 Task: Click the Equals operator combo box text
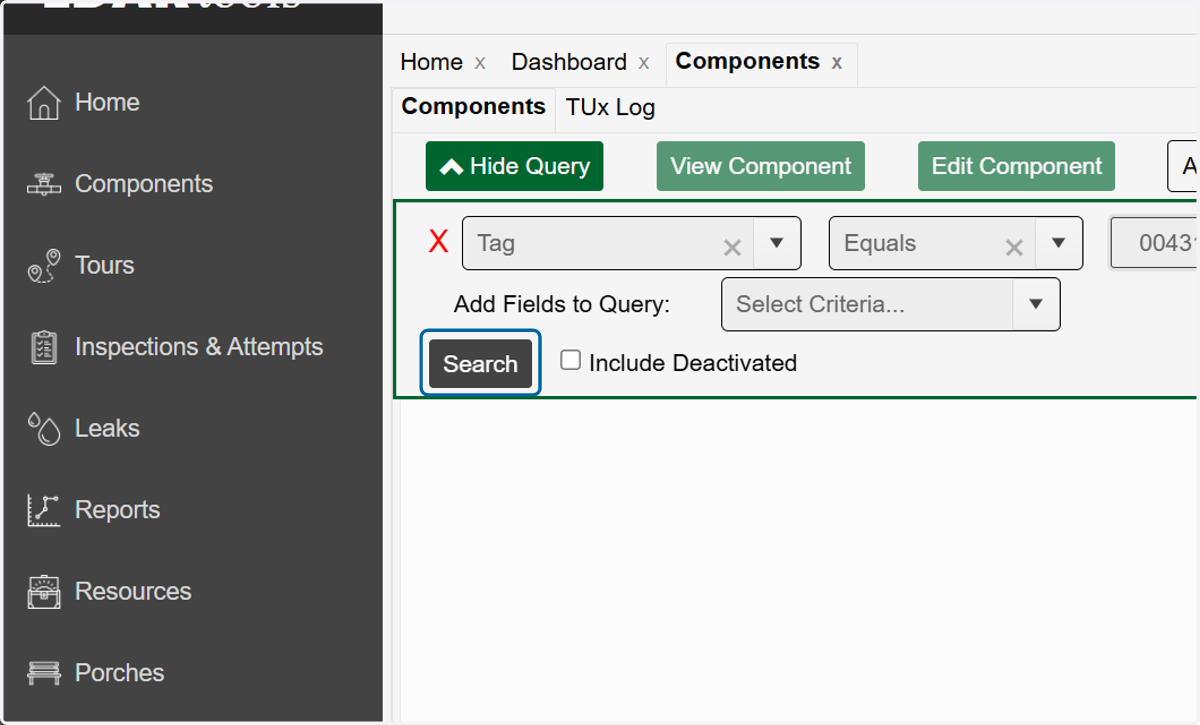click(x=880, y=243)
